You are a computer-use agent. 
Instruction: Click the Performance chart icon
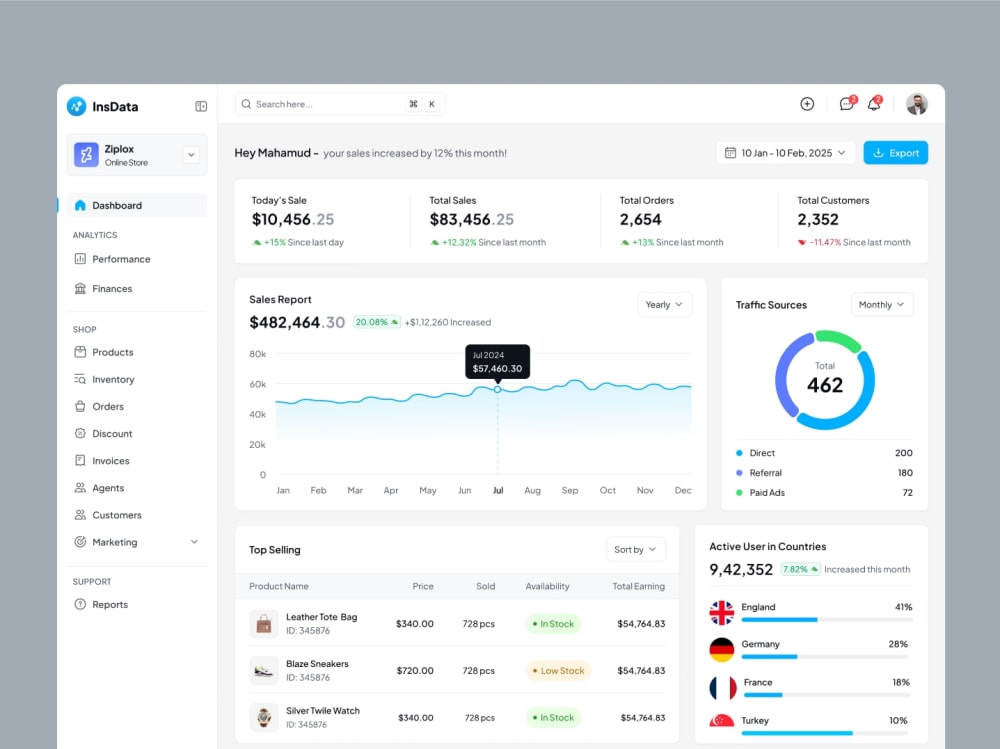80,258
